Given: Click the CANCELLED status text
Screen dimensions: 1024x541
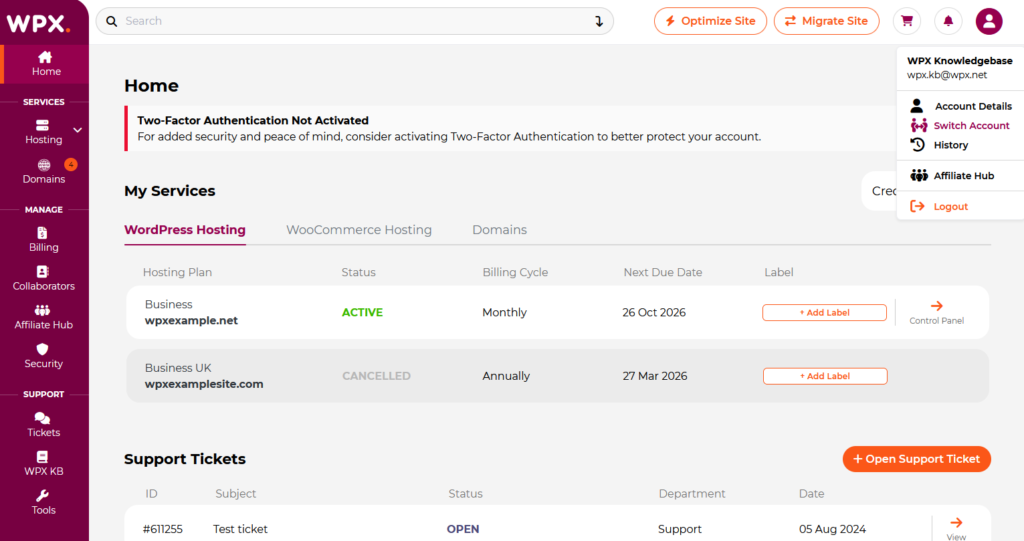Looking at the screenshot, I should [376, 376].
